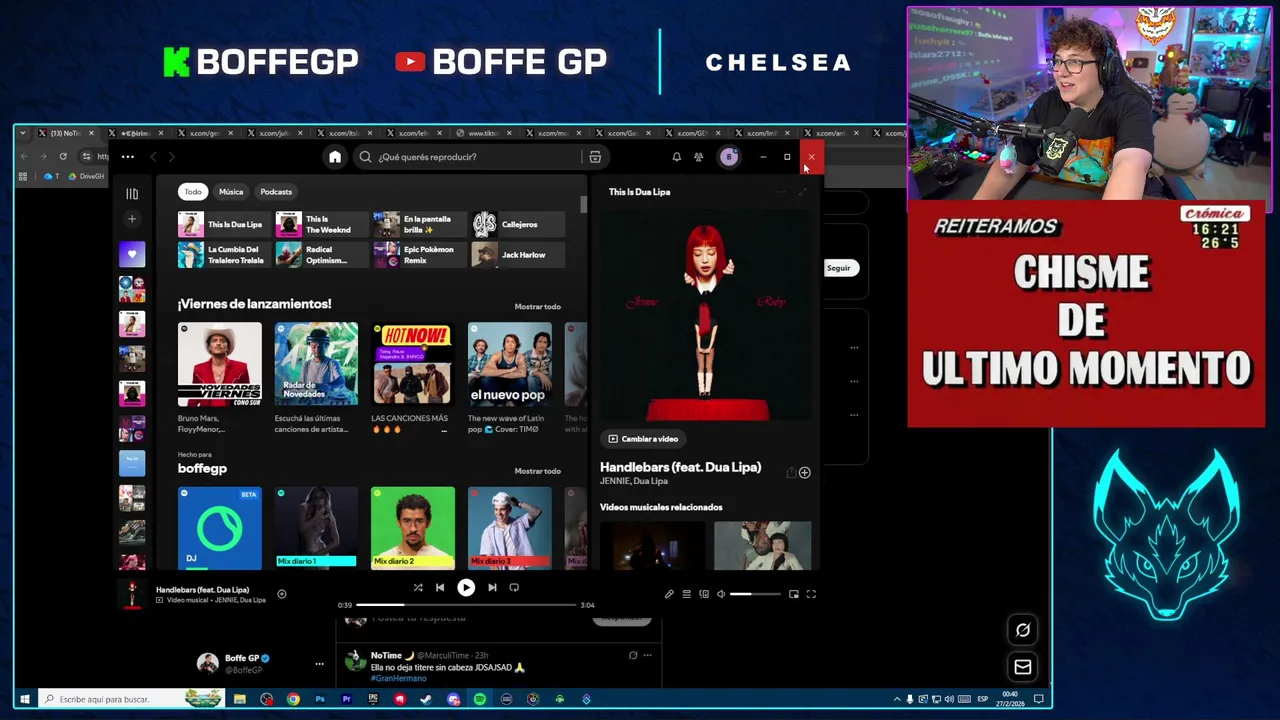This screenshot has height=720, width=1280.
Task: Open Hot Now playlist cover
Action: (412, 364)
